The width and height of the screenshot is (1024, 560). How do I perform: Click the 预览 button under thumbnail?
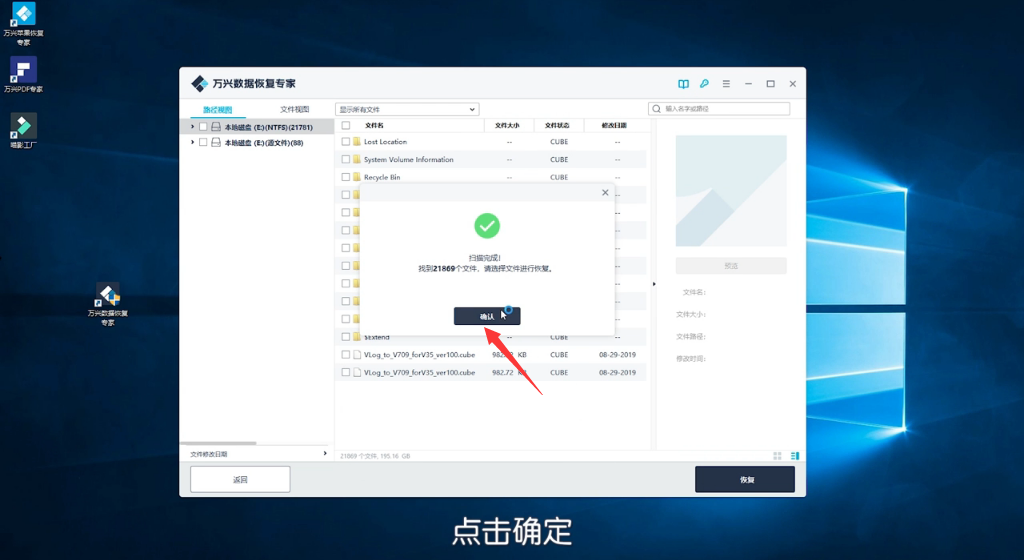tap(731, 266)
